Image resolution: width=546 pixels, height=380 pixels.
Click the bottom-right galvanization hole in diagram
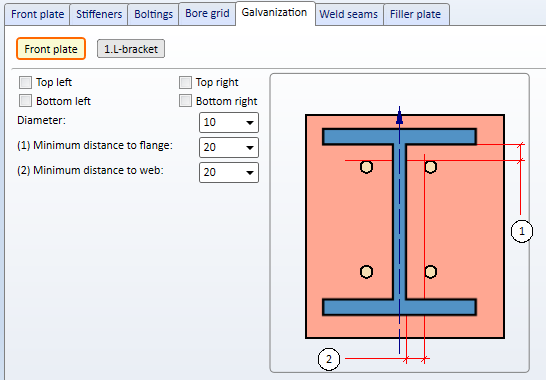click(x=431, y=272)
